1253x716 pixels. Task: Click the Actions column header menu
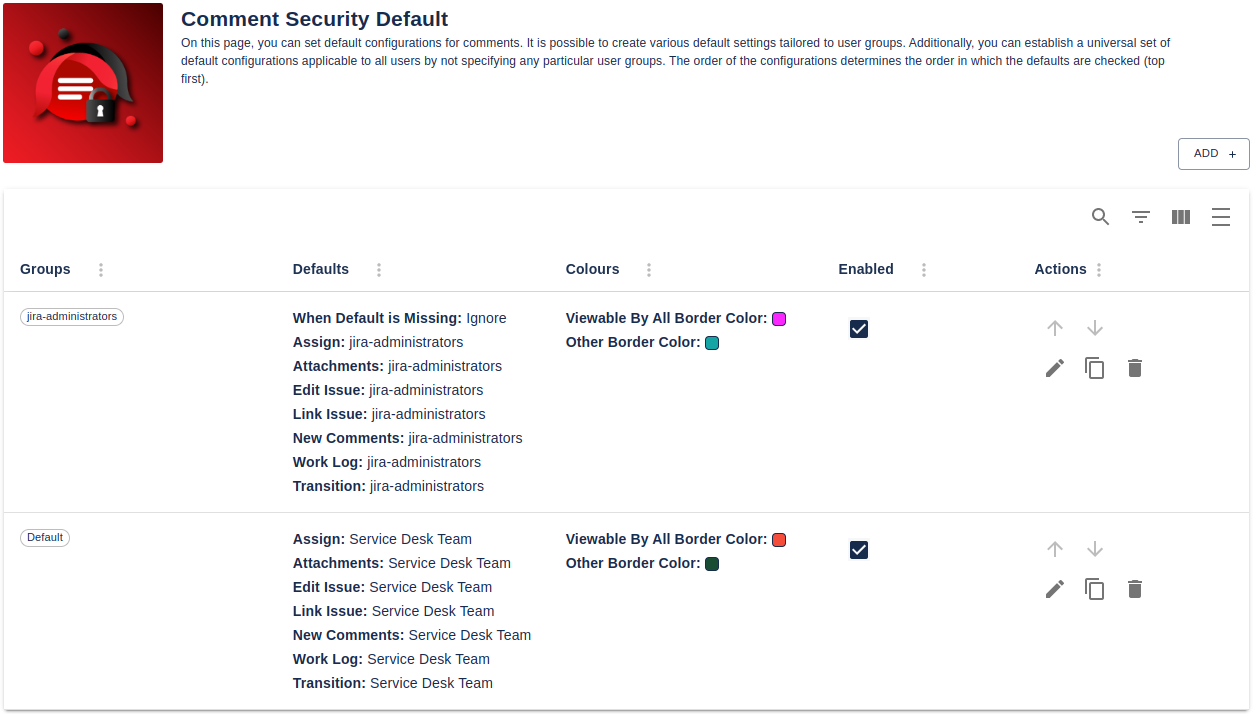1098,269
